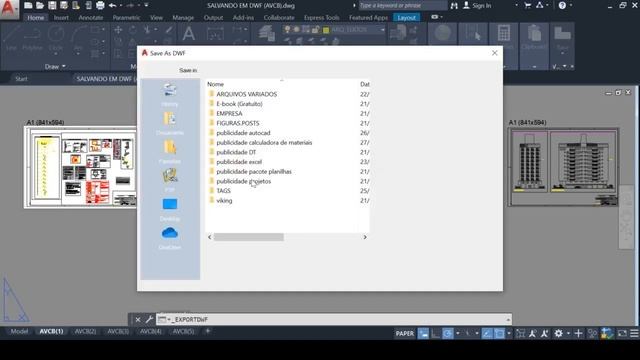
Task: Click the status bar customization hamburger icon
Action: point(634,333)
